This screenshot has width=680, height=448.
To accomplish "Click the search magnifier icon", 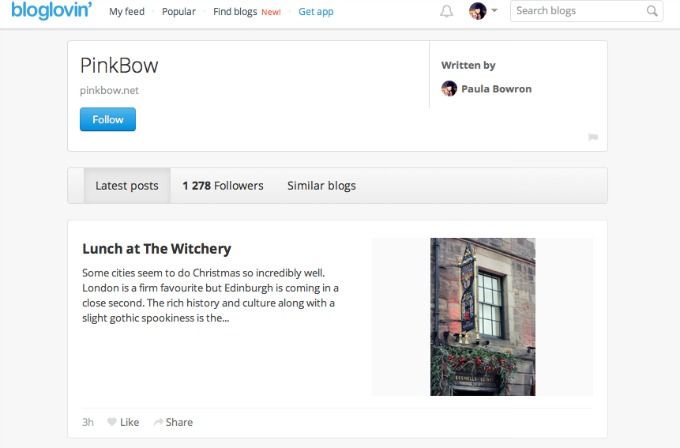I will 652,11.
